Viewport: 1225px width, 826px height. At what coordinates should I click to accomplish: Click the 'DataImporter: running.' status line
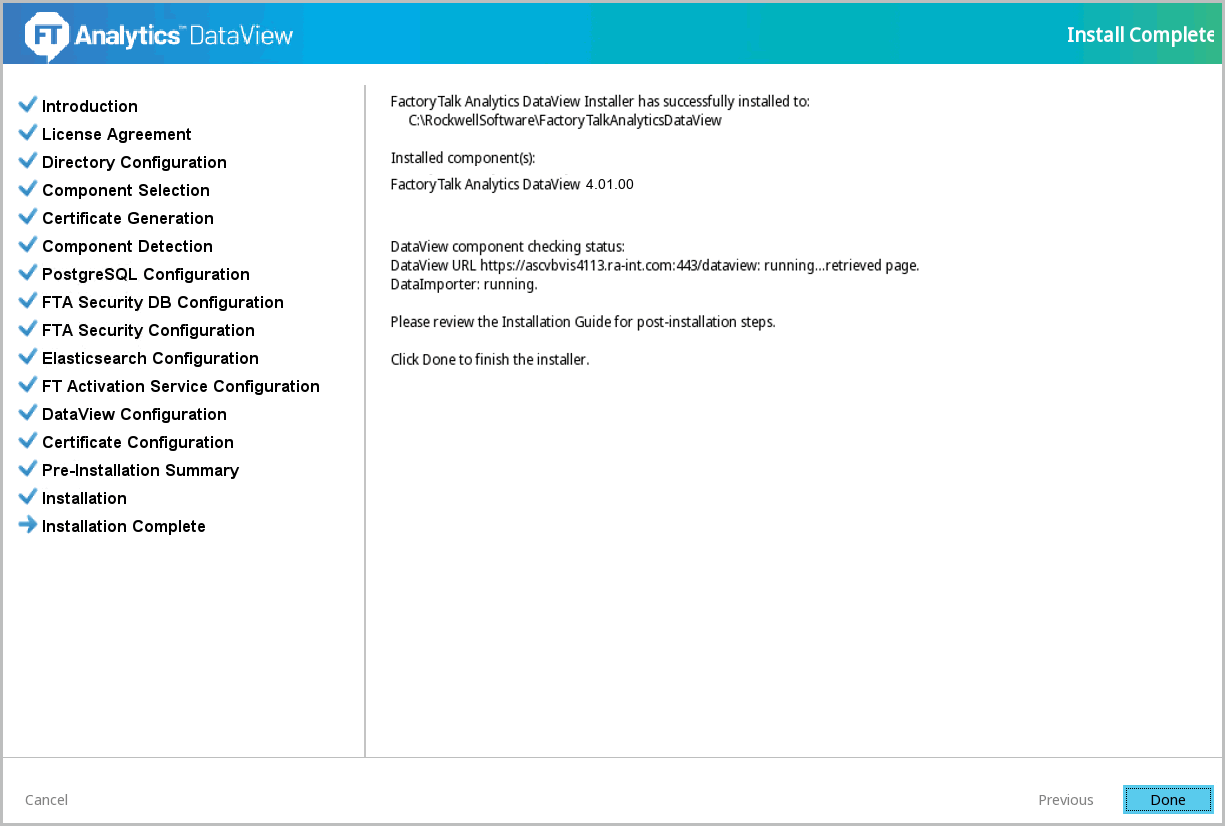pyautogui.click(x=464, y=284)
